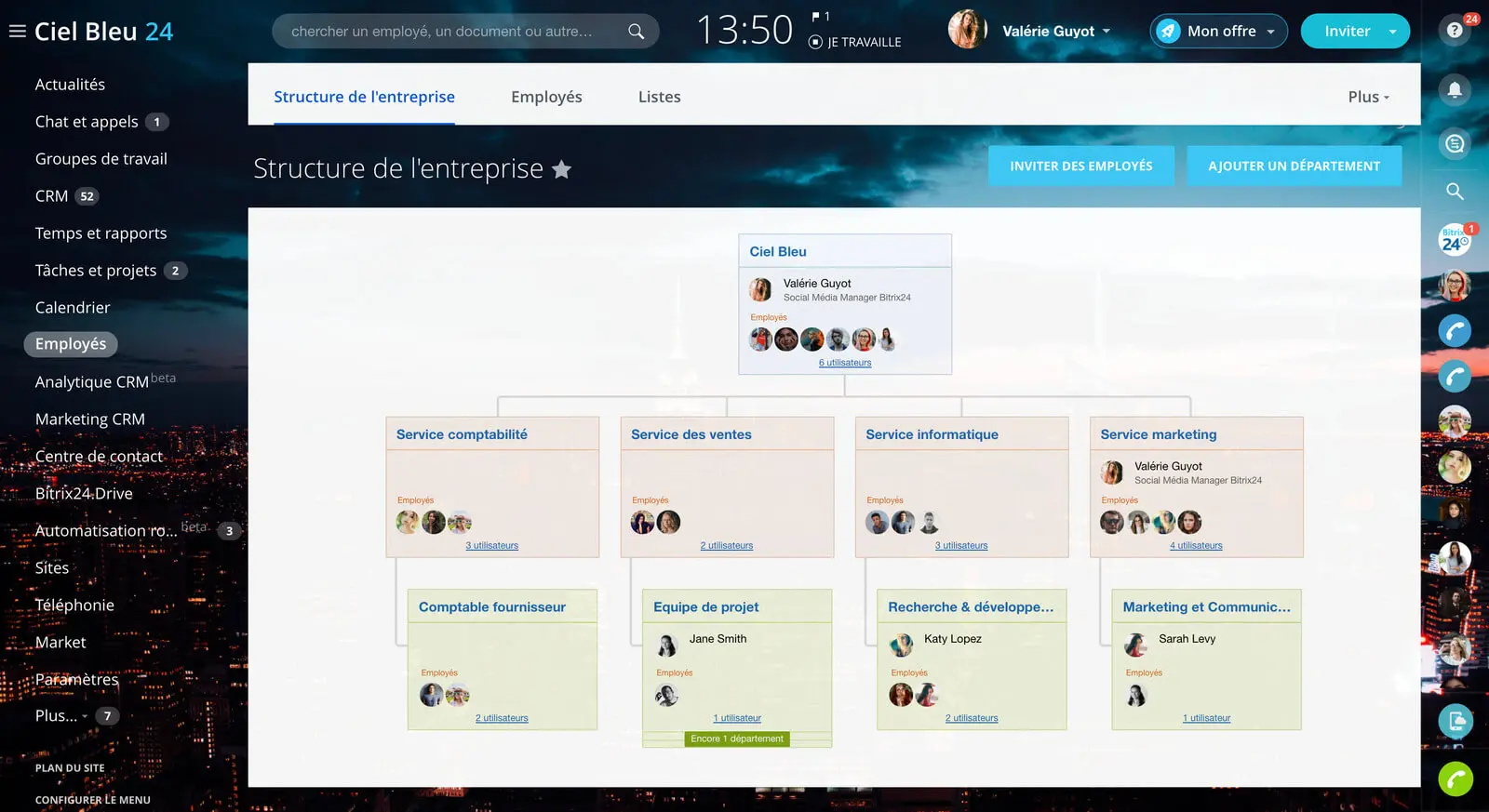The width and height of the screenshot is (1489, 812).
Task: Switch to the Employés tab
Action: [x=546, y=97]
